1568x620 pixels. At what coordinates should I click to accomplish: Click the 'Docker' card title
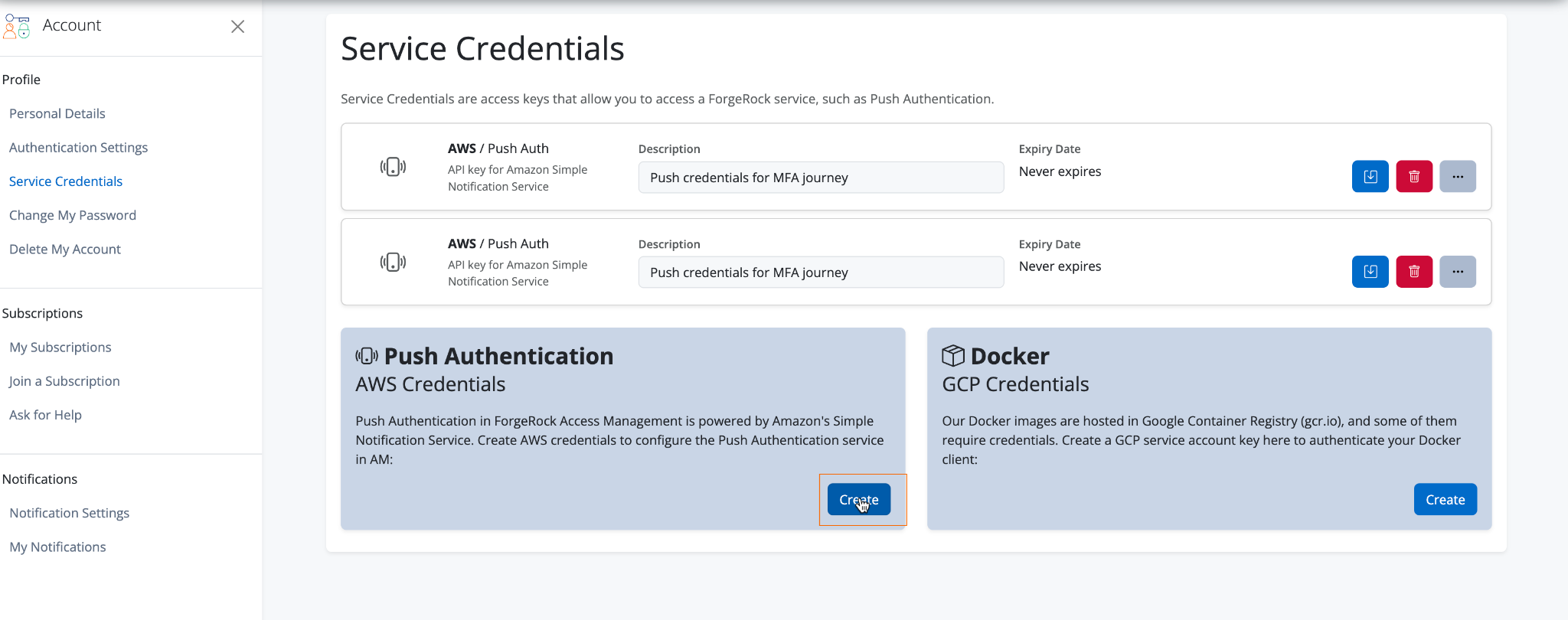pyautogui.click(x=1010, y=356)
